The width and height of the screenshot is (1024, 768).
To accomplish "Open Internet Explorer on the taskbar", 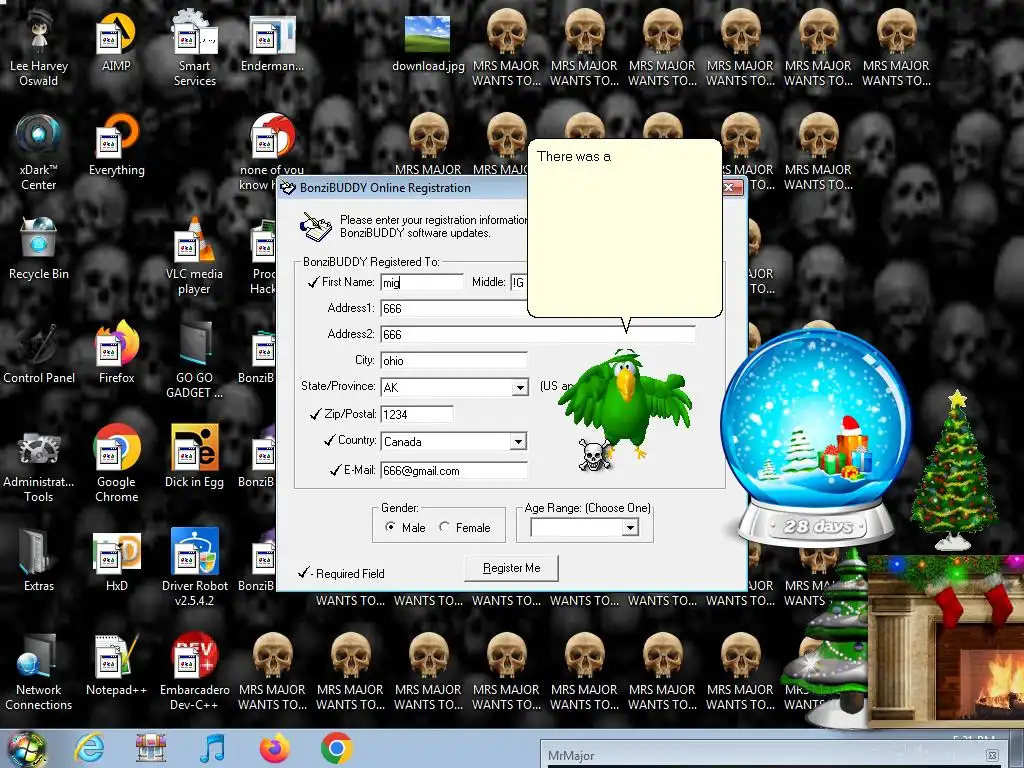I will 89,749.
